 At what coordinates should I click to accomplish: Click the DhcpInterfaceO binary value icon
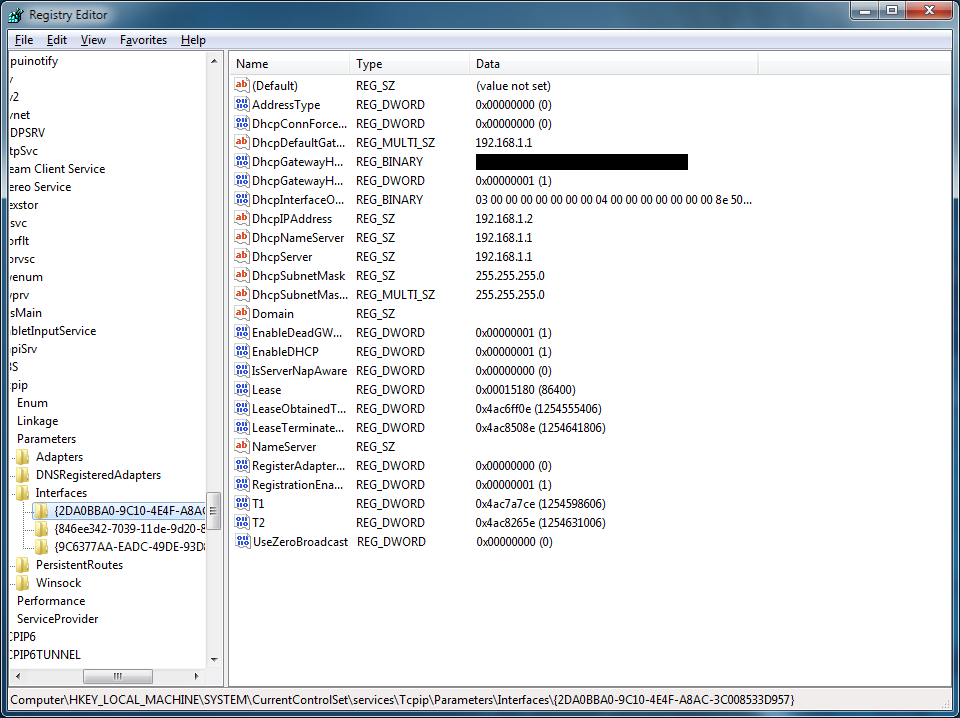[242, 200]
